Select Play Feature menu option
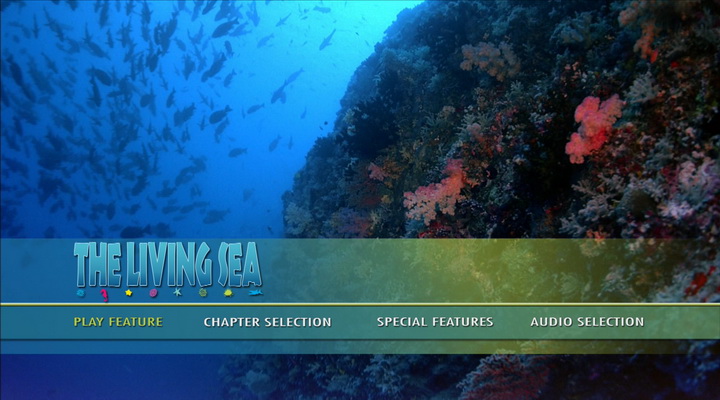Image resolution: width=720 pixels, height=400 pixels. click(118, 322)
